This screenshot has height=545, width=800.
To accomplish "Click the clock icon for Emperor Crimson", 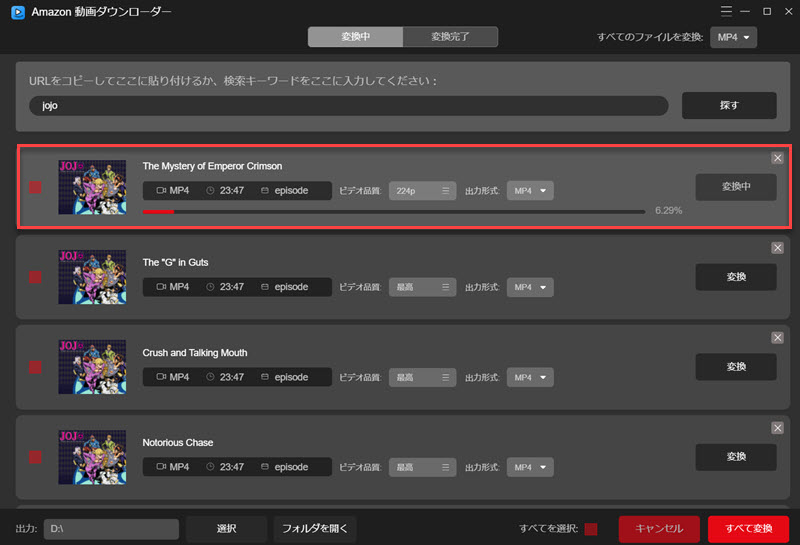I will click(x=210, y=190).
